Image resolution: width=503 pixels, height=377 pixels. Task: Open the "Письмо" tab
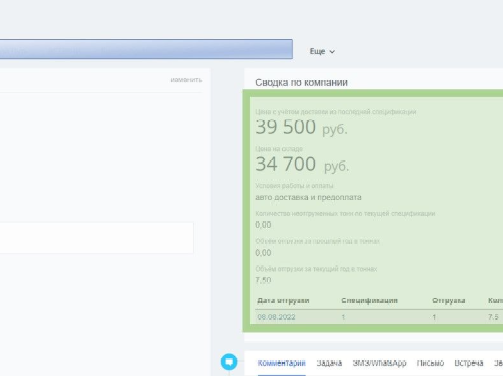coord(430,363)
